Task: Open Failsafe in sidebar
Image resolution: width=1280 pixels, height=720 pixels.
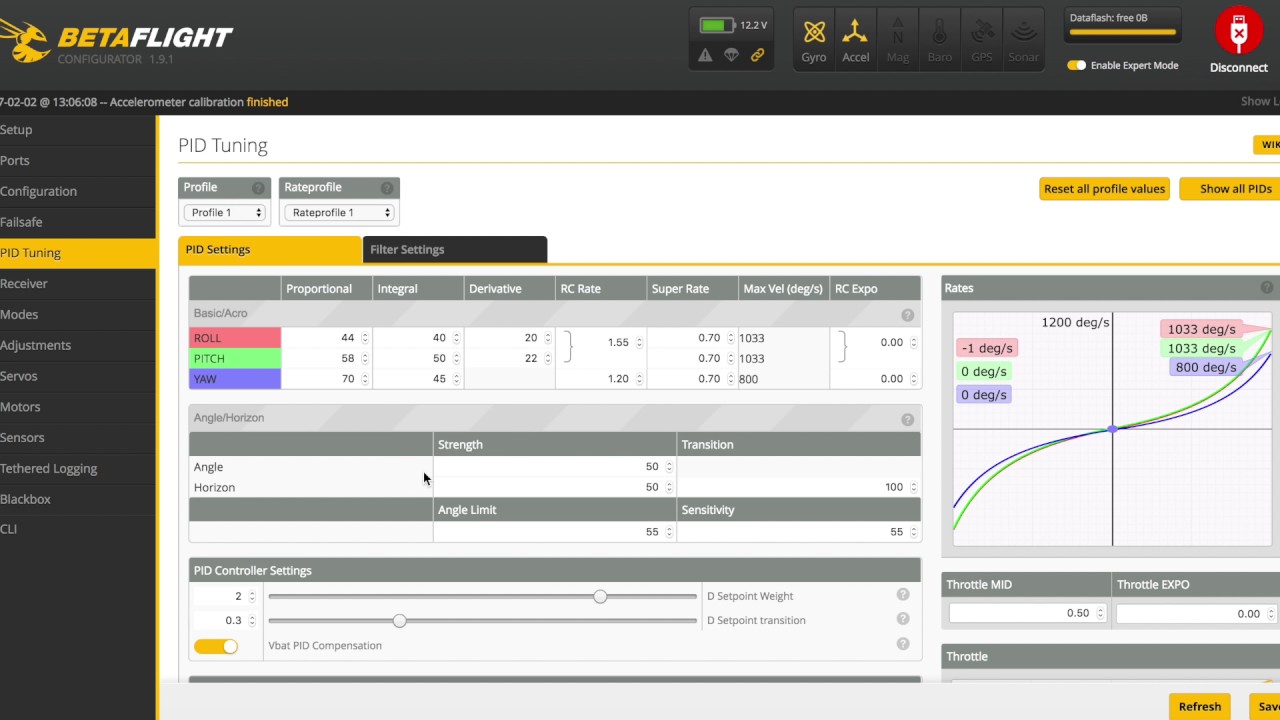Action: 78,222
